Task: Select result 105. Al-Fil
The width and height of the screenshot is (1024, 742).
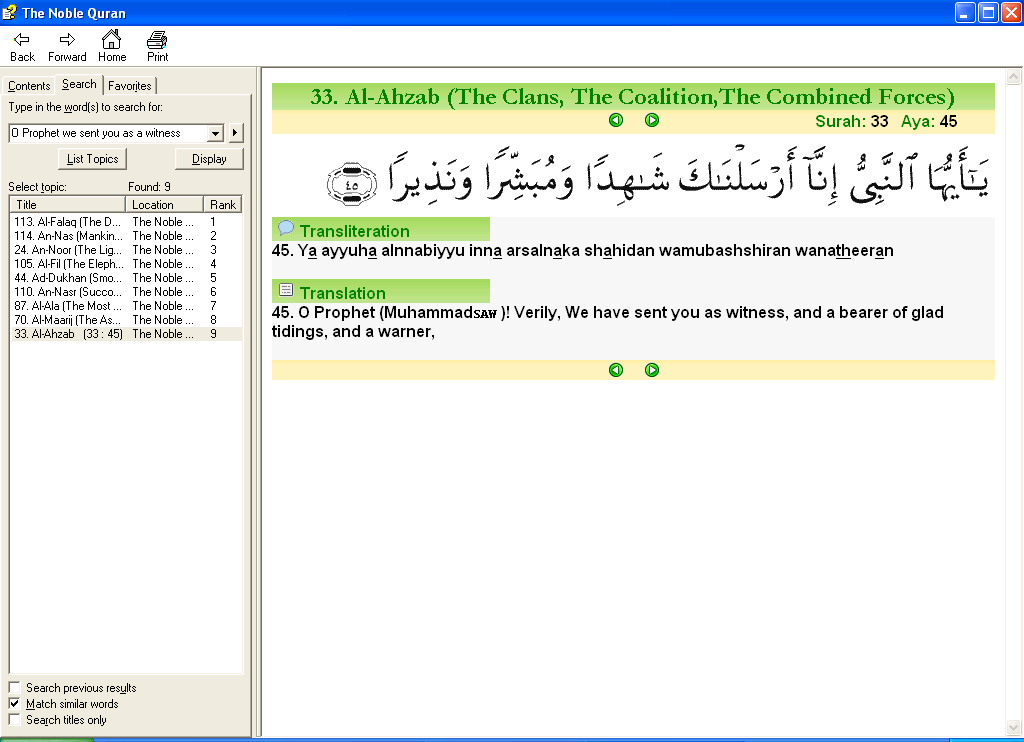Action: pos(126,264)
